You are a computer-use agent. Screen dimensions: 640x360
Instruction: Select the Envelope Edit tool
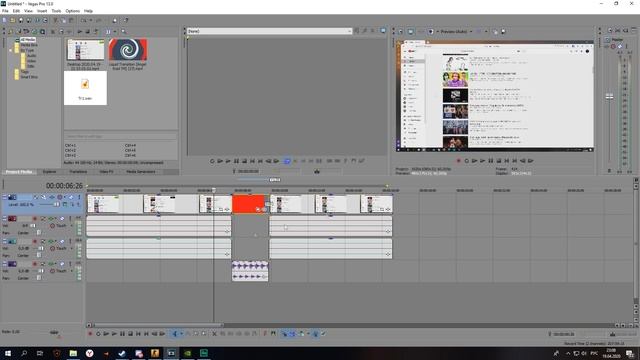pos(188,334)
